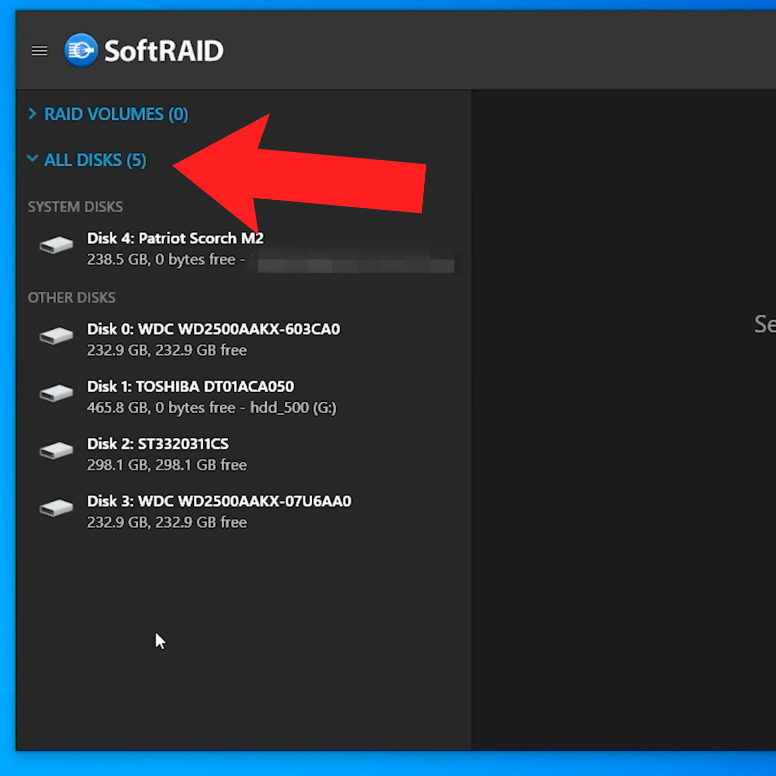Image resolution: width=776 pixels, height=776 pixels.
Task: Select the Disk 2 ST3320311CS drive icon
Action: [56, 451]
